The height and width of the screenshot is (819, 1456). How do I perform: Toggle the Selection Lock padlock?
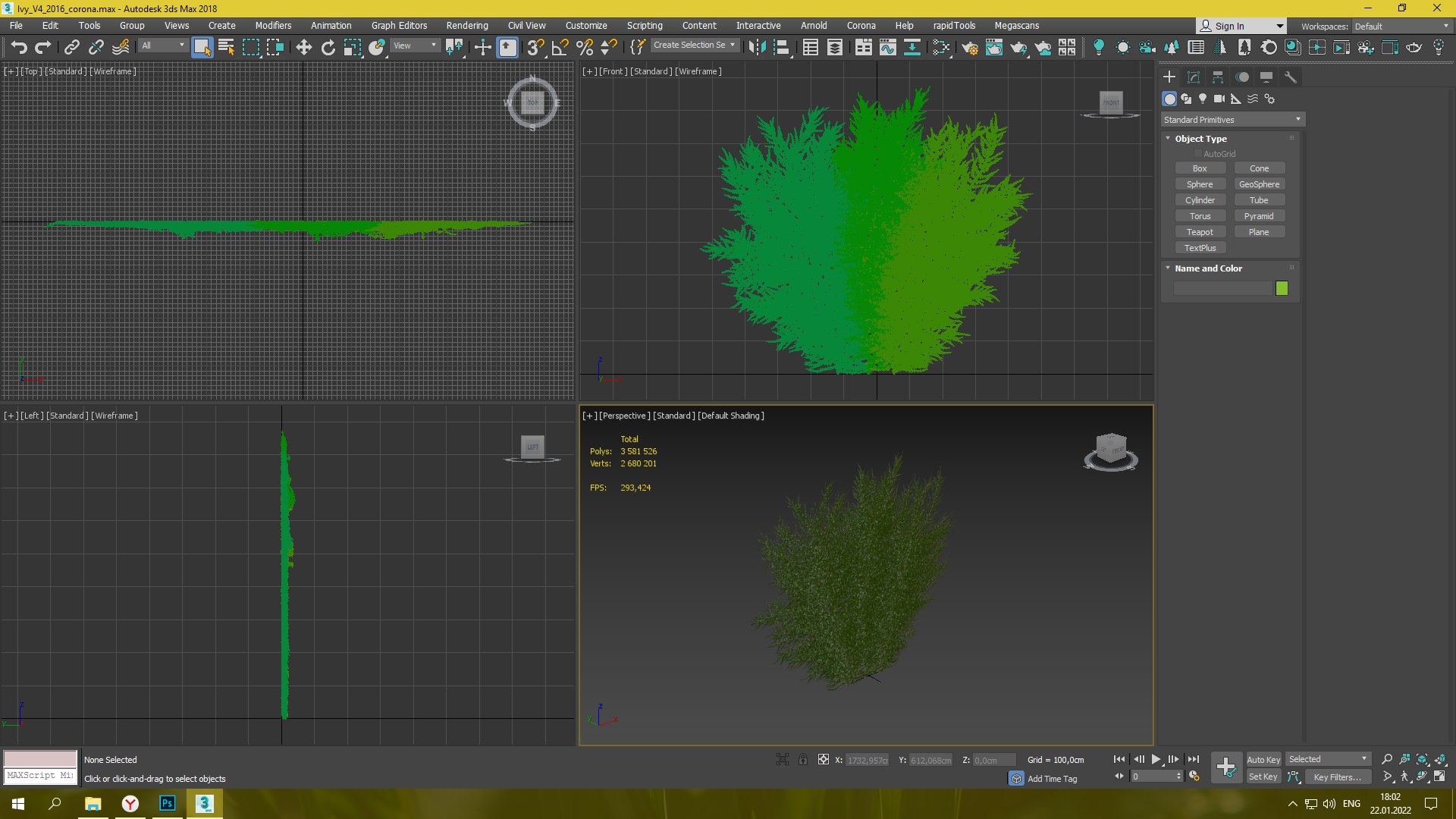[x=802, y=759]
